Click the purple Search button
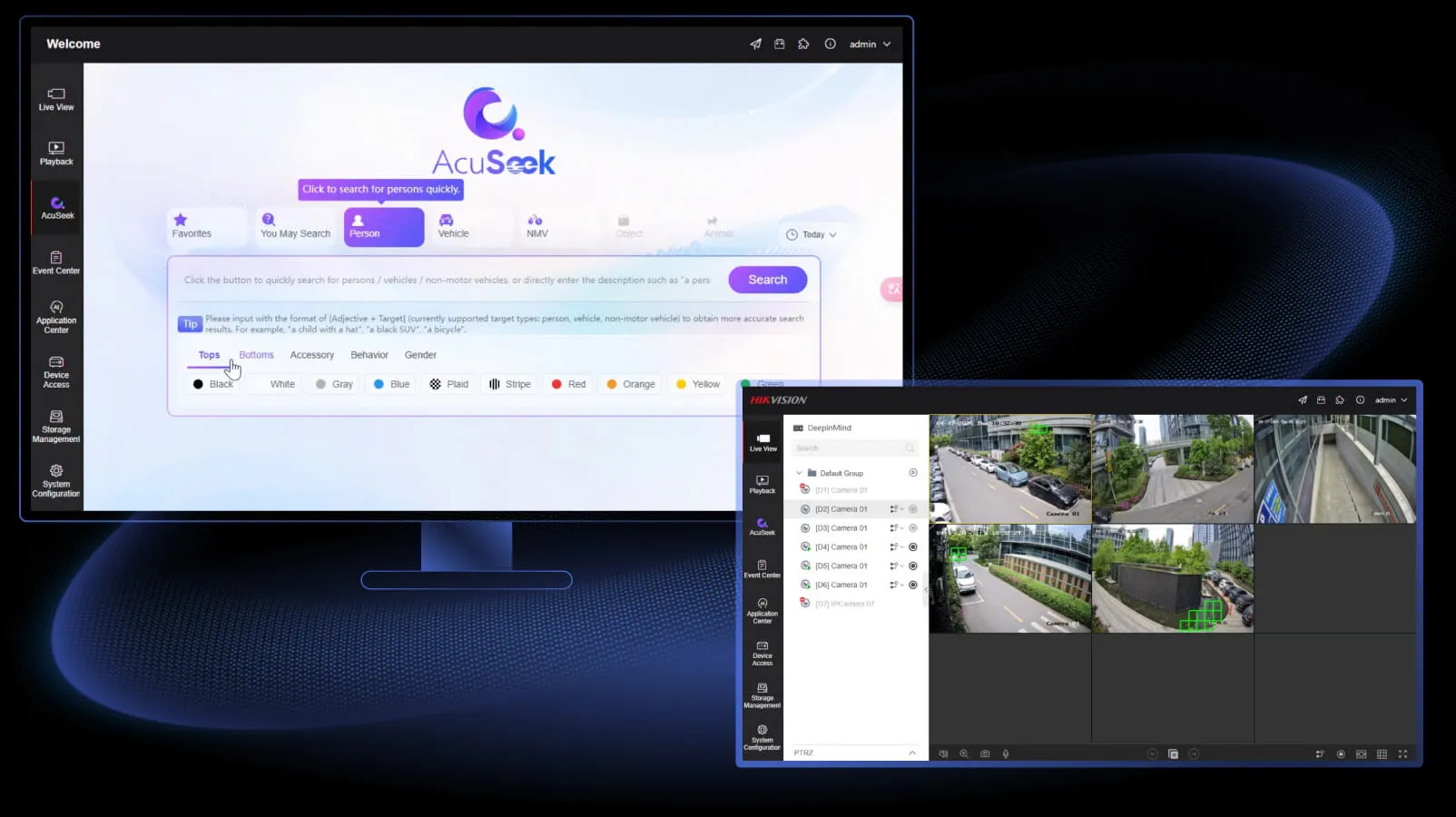Image resolution: width=1456 pixels, height=817 pixels. [767, 280]
